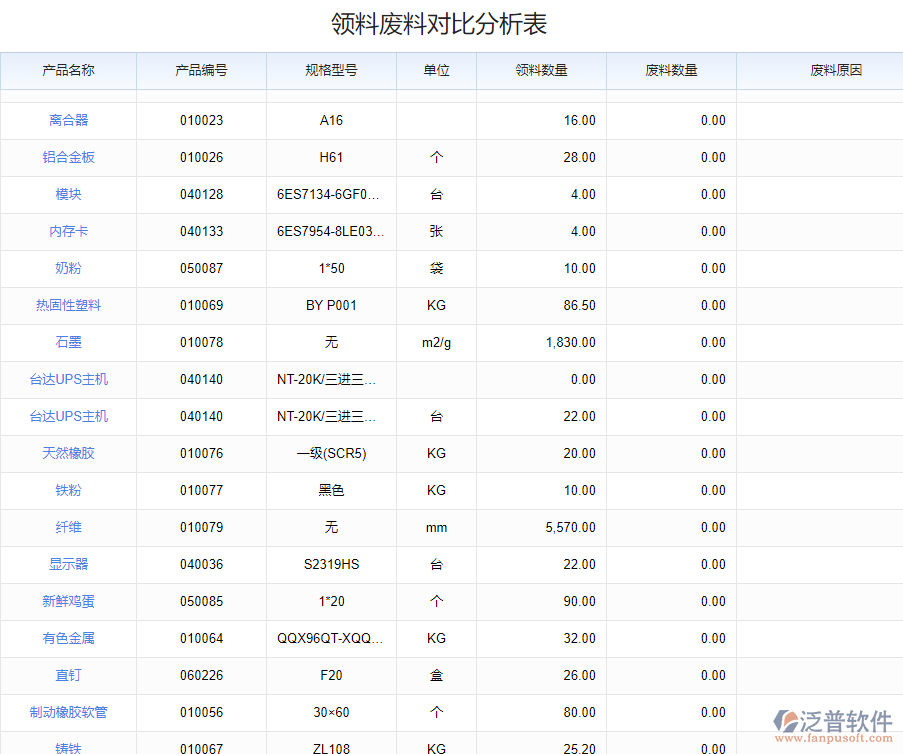Select the 废料原因 column header
Image resolution: width=903 pixels, height=754 pixels.
(x=836, y=70)
